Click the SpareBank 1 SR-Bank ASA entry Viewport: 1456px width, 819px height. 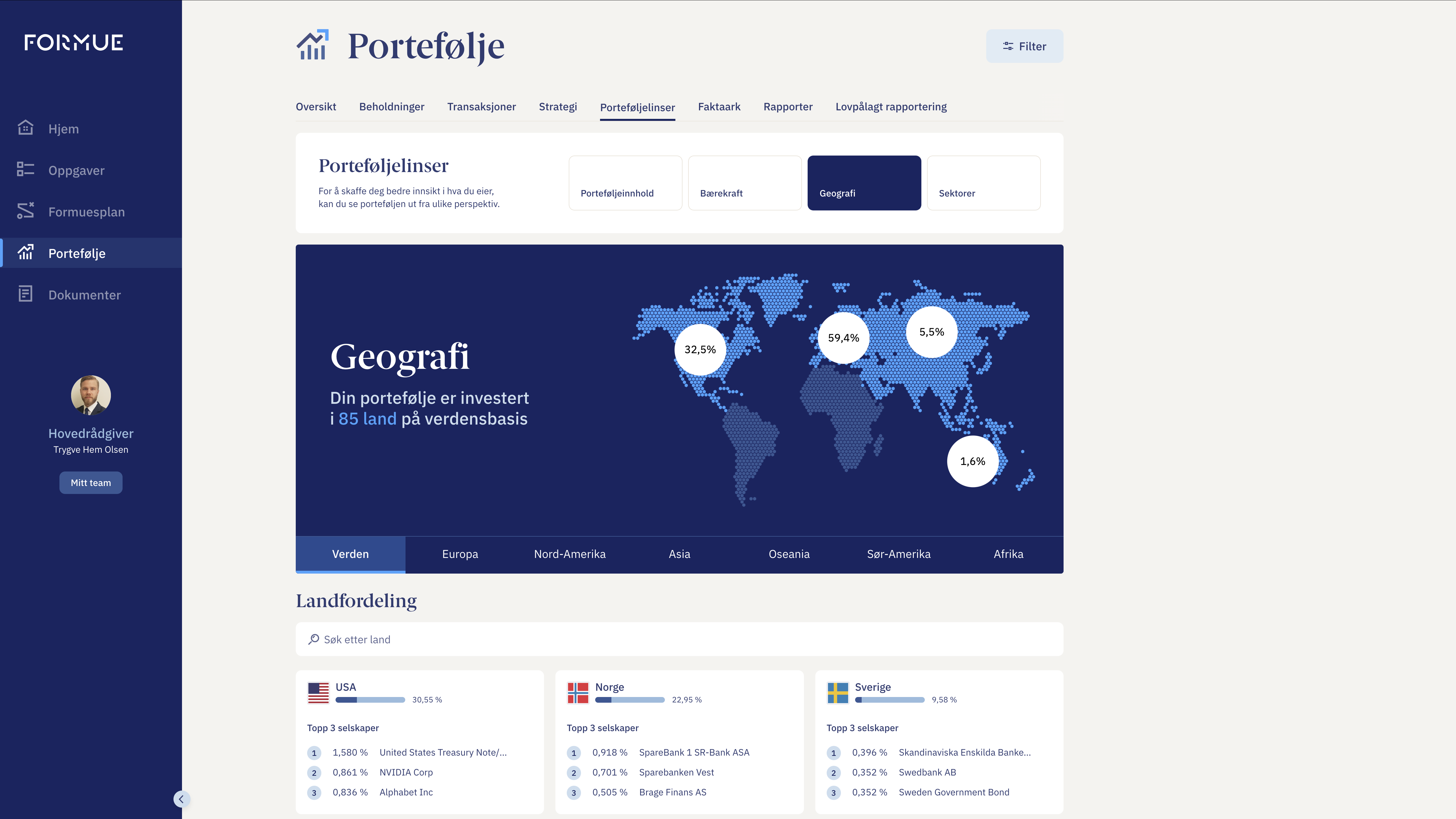694,752
